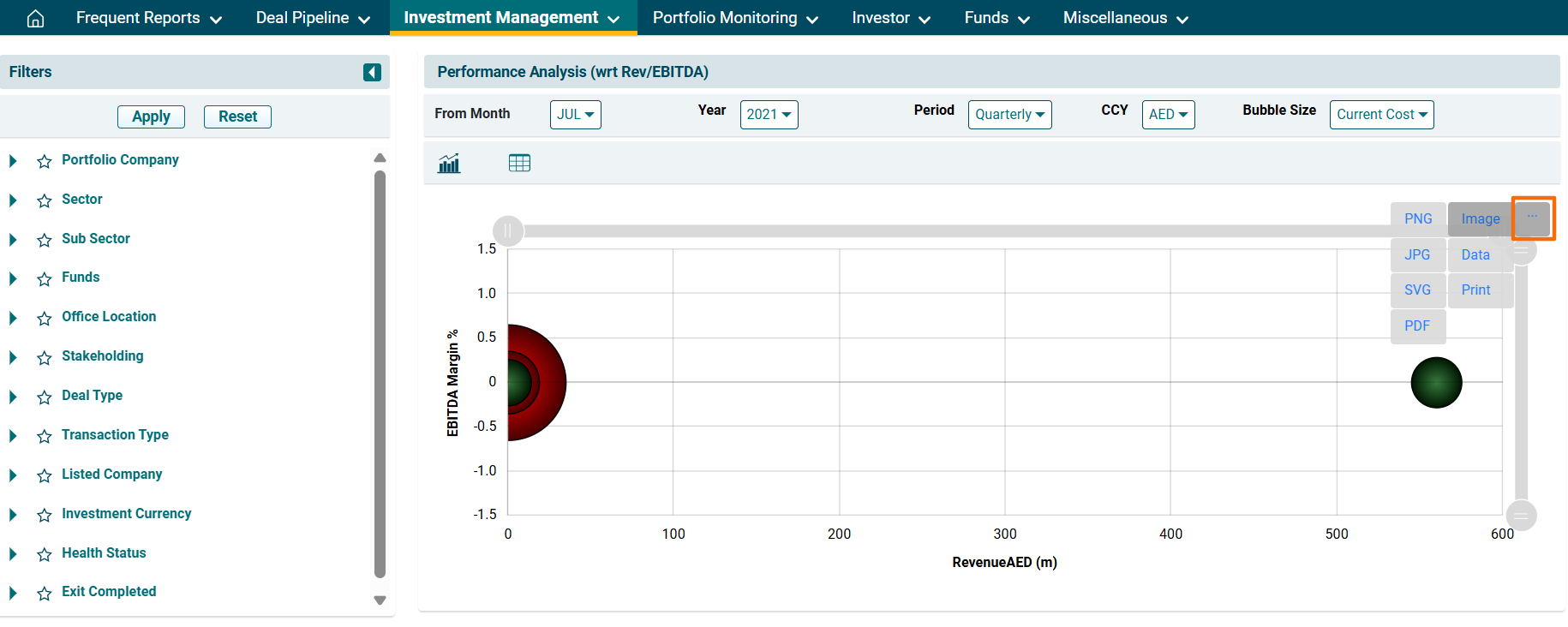Click star icon beside Listed Company
The image size is (1568, 627).
[45, 475]
